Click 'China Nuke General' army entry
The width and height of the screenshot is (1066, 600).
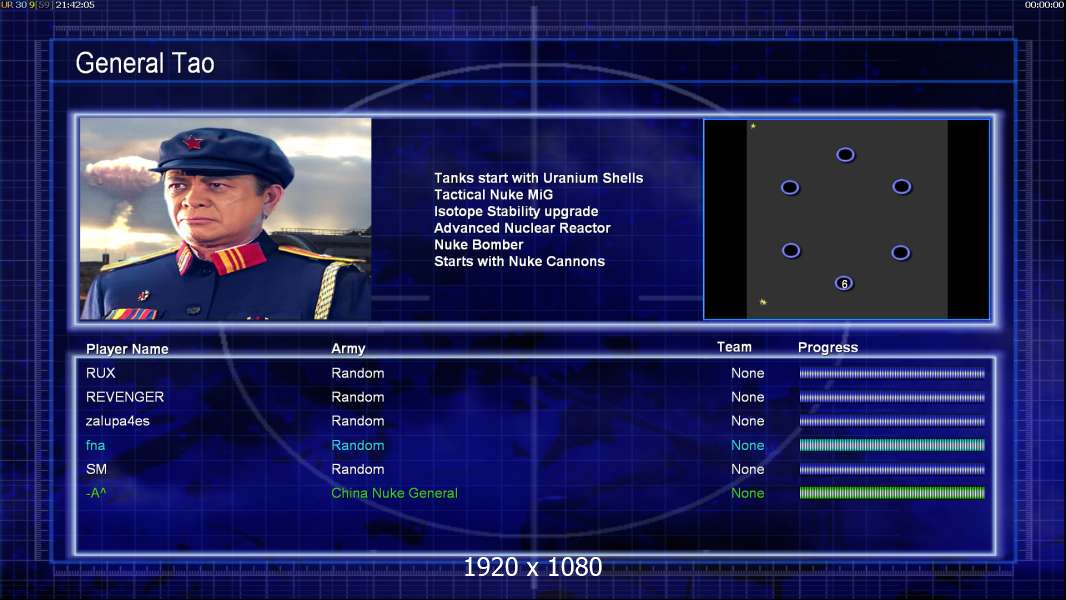394,493
